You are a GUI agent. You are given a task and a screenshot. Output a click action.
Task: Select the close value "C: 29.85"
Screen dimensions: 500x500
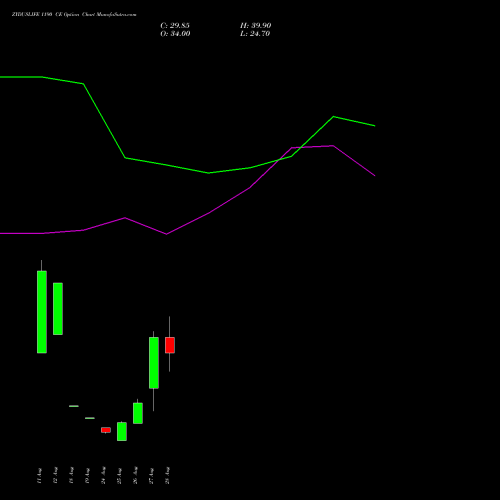tap(175, 26)
